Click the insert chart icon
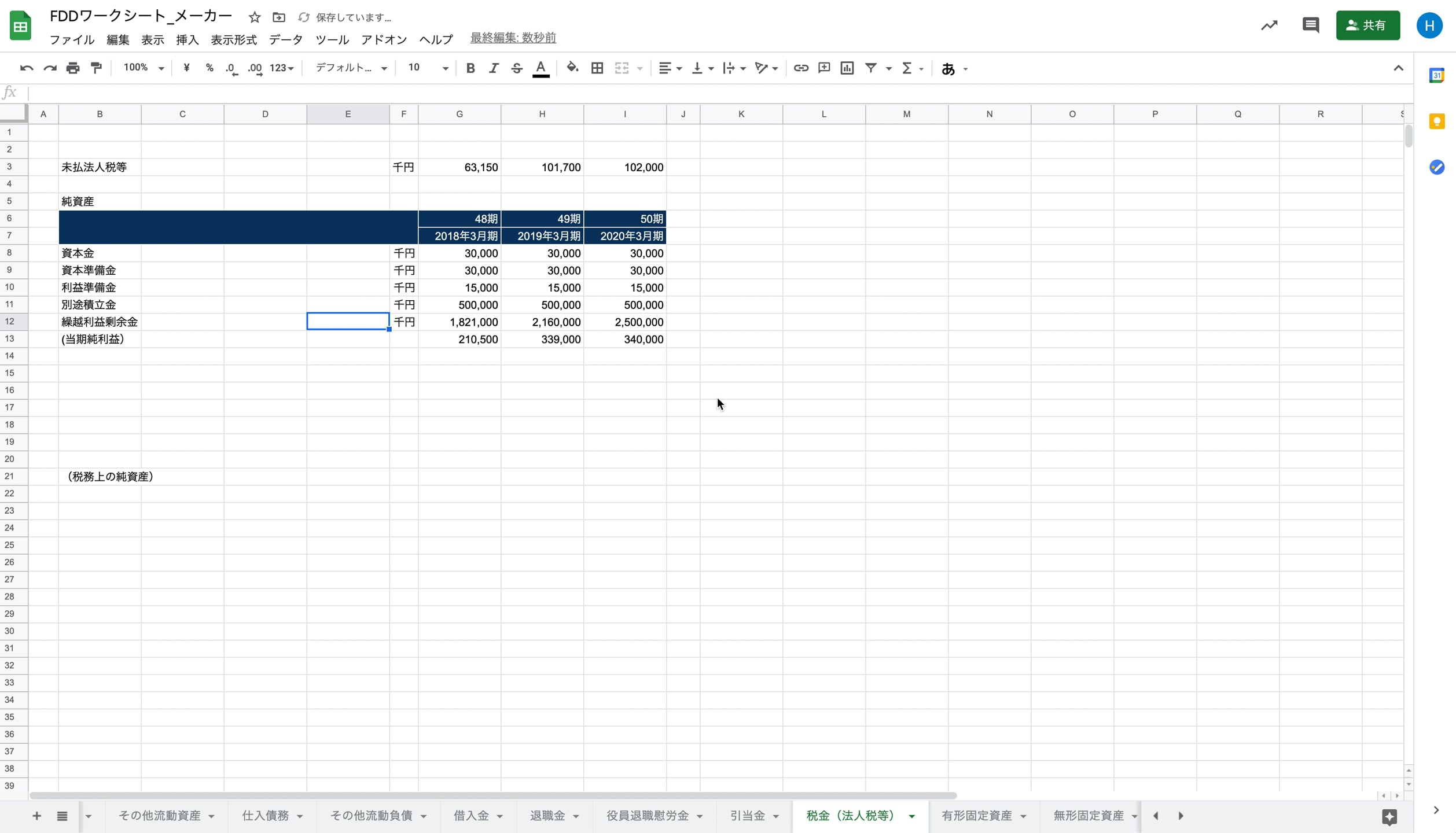This screenshot has height=833, width=1456. click(x=847, y=68)
